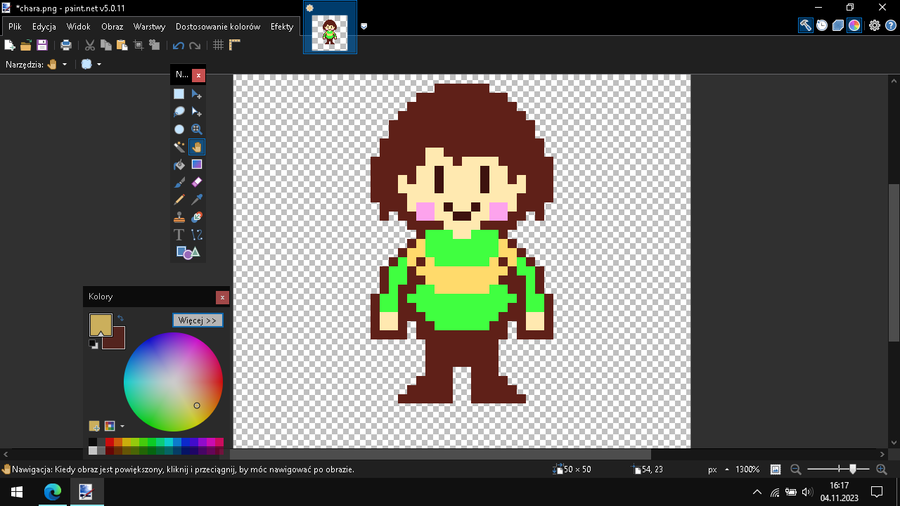Screen dimensions: 900x506
Task: Toggle the pixel grid display
Action: click(x=219, y=45)
